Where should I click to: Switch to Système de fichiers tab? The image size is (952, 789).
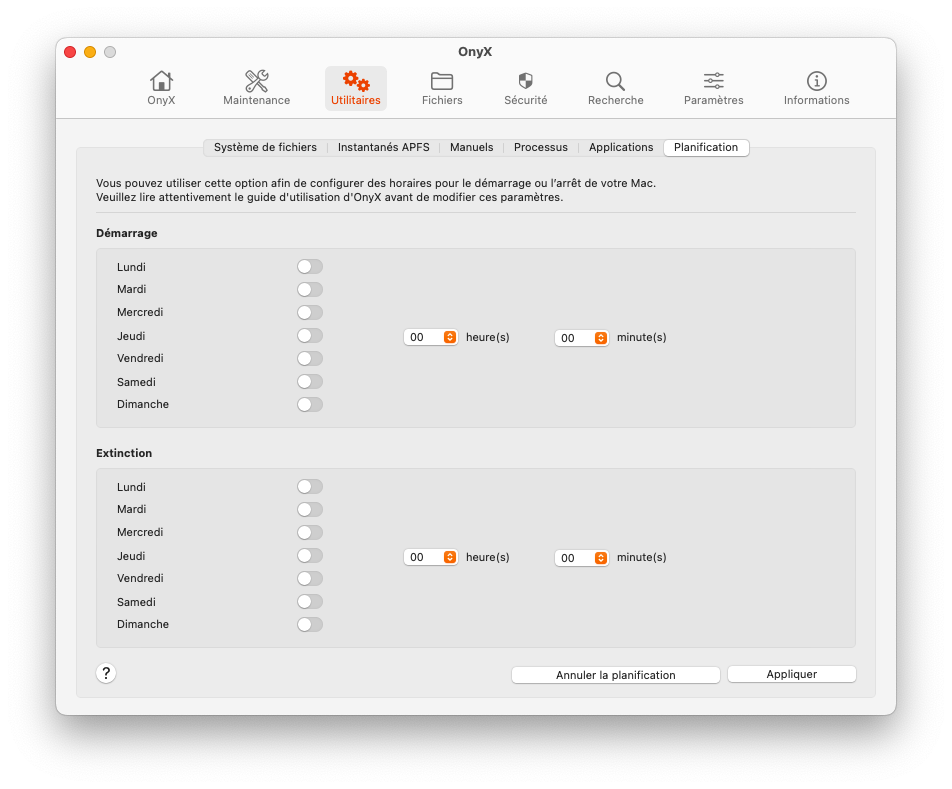(x=265, y=147)
